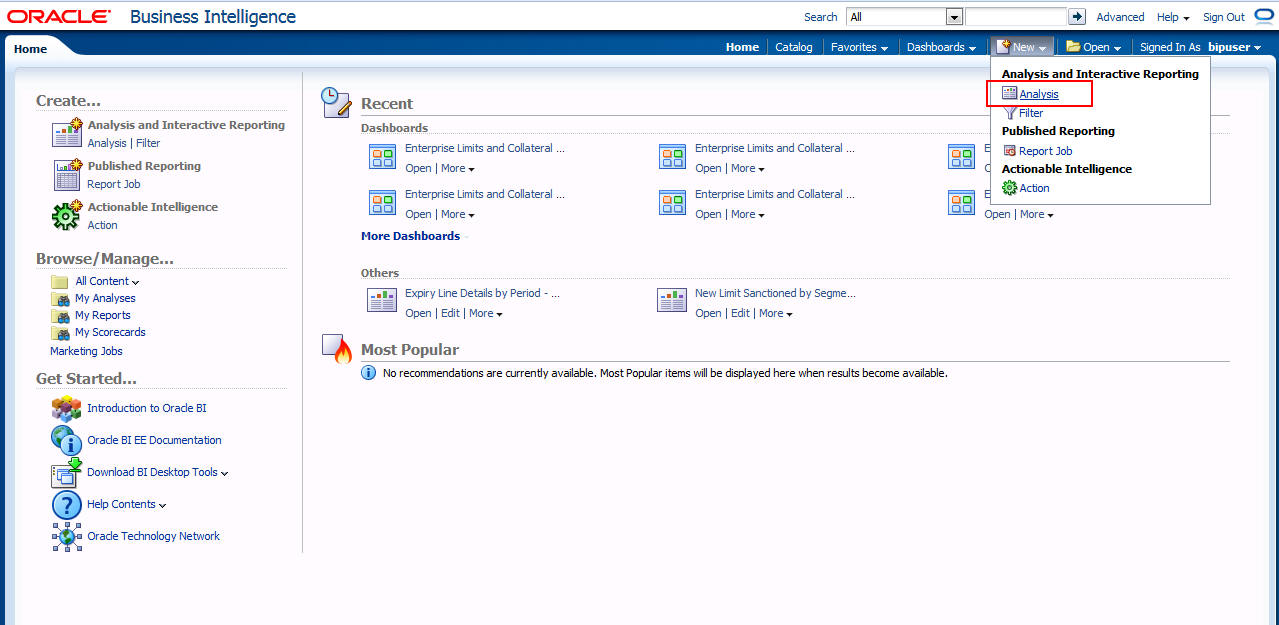Click the Analysis icon in New menu
Screen dimensions: 1279x625
click(x=1009, y=93)
